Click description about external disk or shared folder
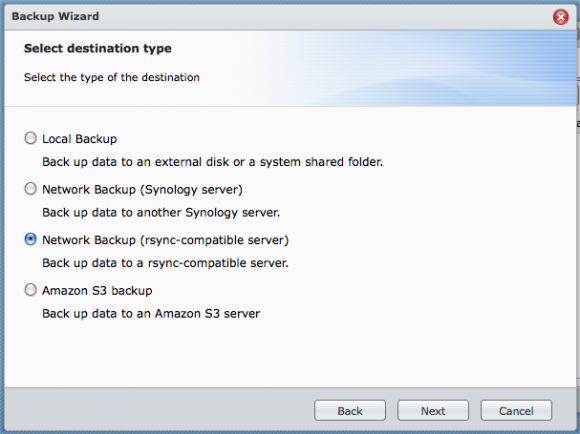Screen dimensions: 580x434 (212, 162)
